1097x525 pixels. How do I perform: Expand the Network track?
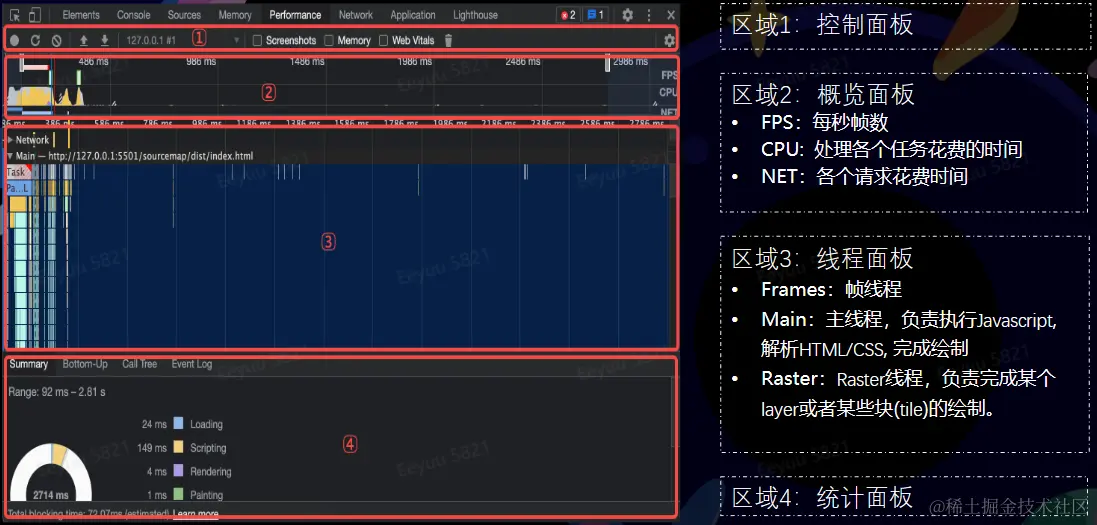click(x=10, y=140)
